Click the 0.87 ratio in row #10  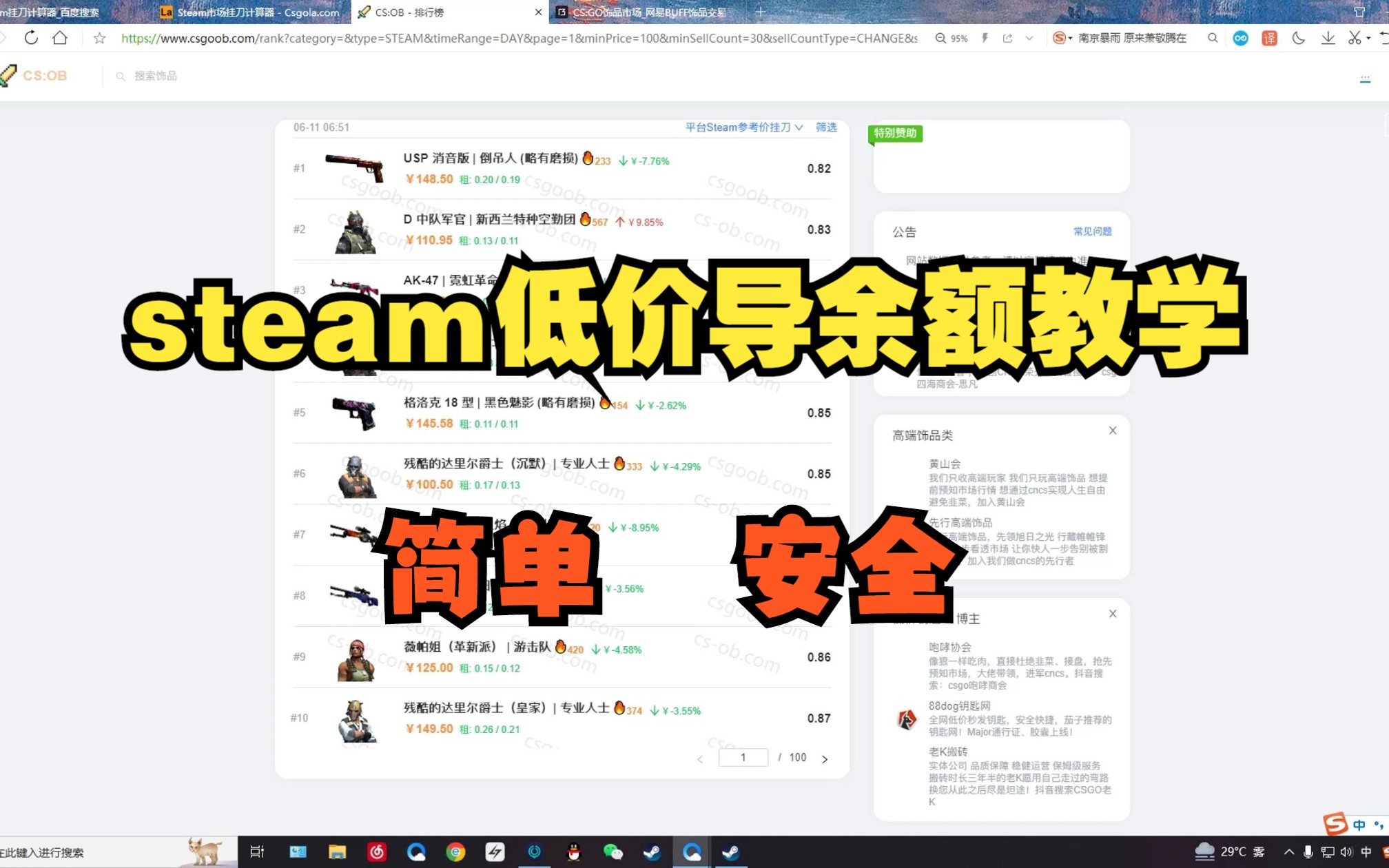[x=819, y=718]
